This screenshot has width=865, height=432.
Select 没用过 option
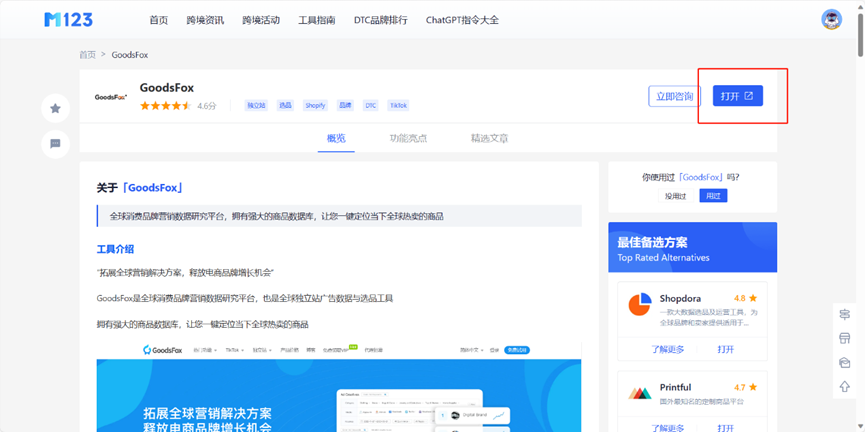[676, 196]
